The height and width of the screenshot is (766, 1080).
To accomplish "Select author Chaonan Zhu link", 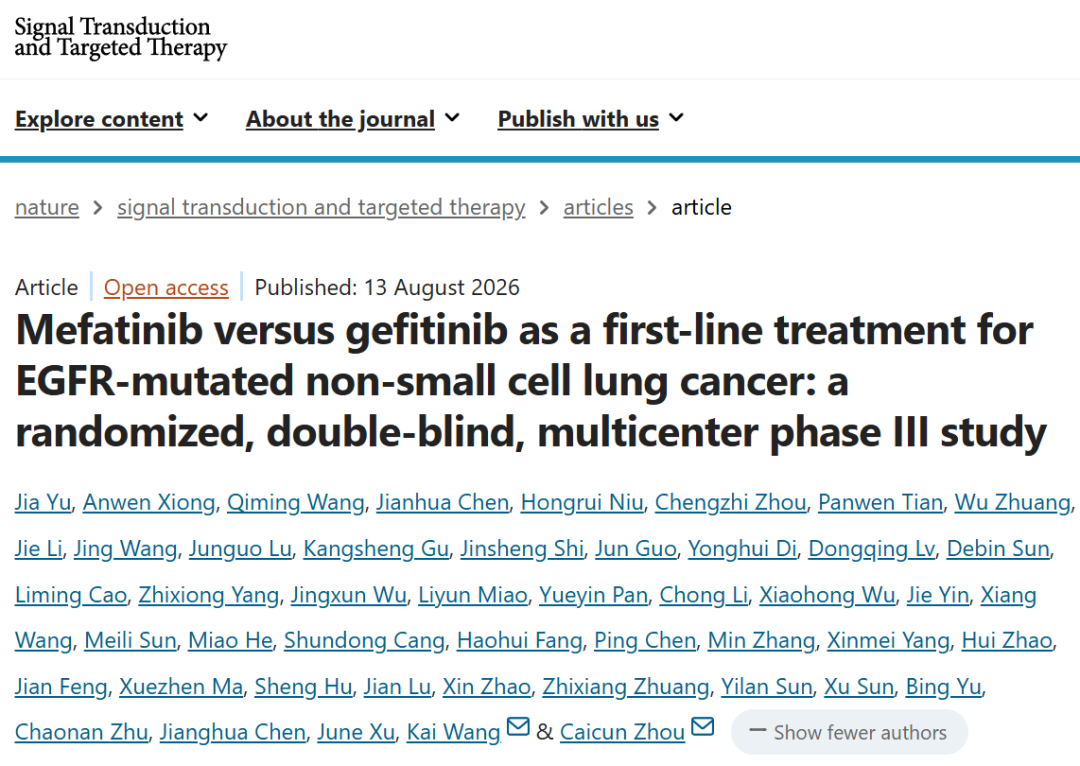I will tap(81, 732).
